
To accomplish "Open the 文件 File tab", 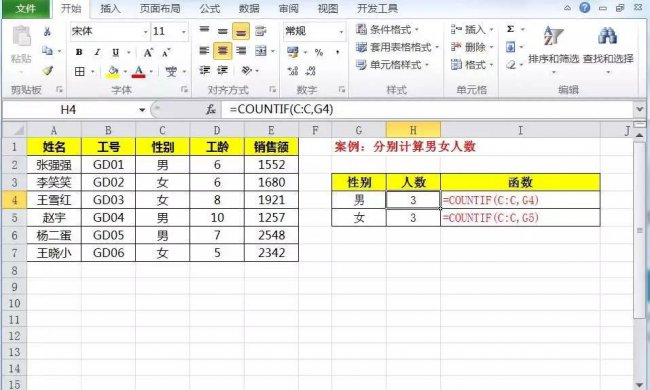I will pos(26,8).
